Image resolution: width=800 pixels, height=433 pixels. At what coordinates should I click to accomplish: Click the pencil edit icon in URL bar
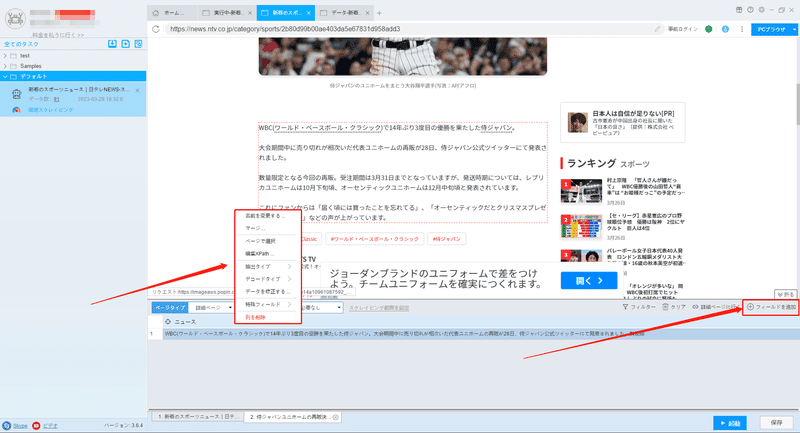click(657, 29)
